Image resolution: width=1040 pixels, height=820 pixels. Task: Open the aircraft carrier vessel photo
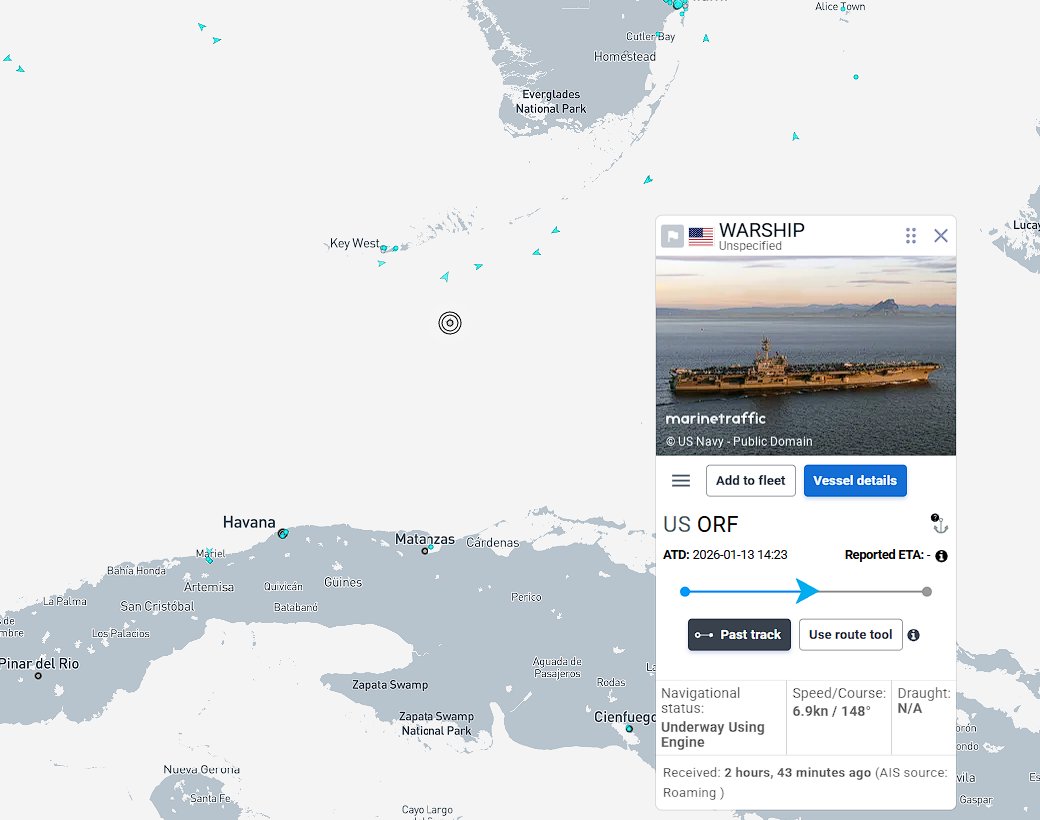[805, 355]
